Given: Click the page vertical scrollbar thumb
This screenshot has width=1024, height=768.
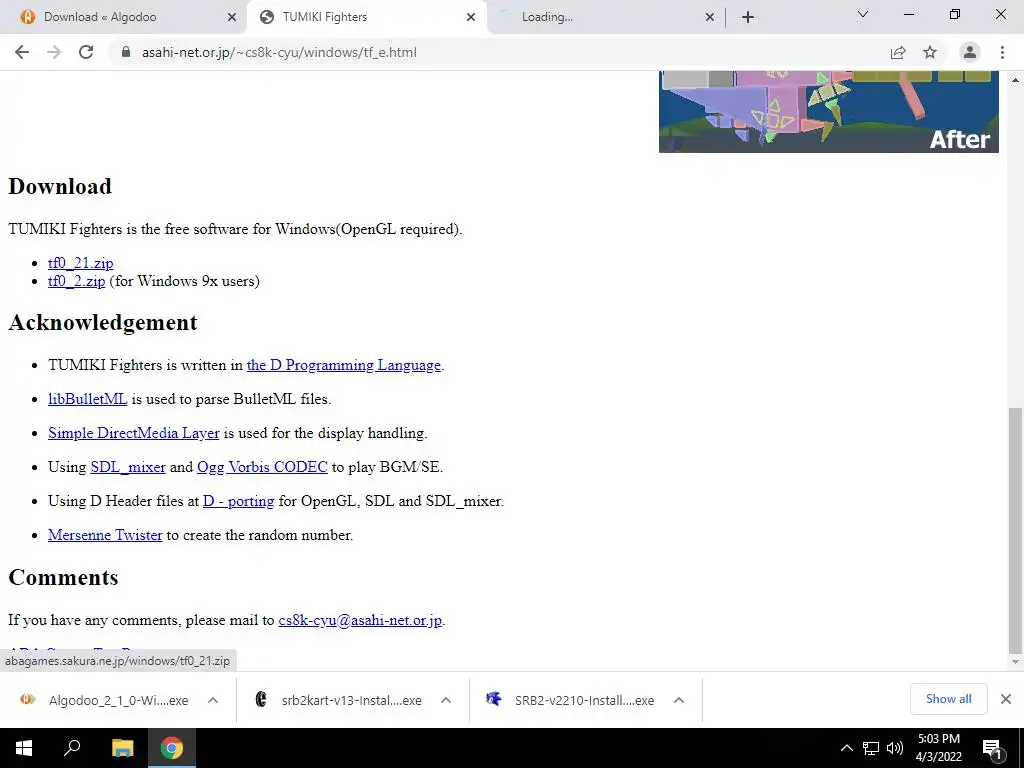Looking at the screenshot, I should click(x=1015, y=529).
